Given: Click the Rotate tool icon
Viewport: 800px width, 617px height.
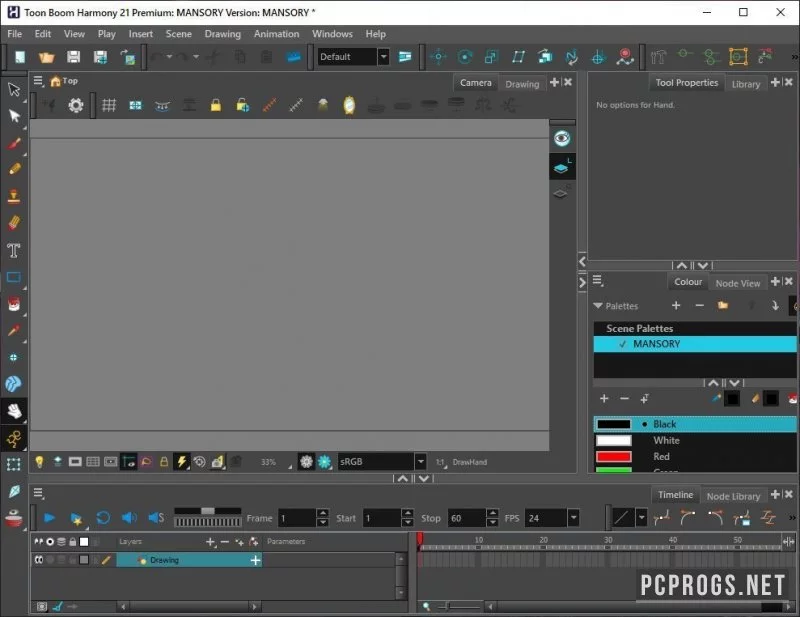Looking at the screenshot, I should point(465,57).
